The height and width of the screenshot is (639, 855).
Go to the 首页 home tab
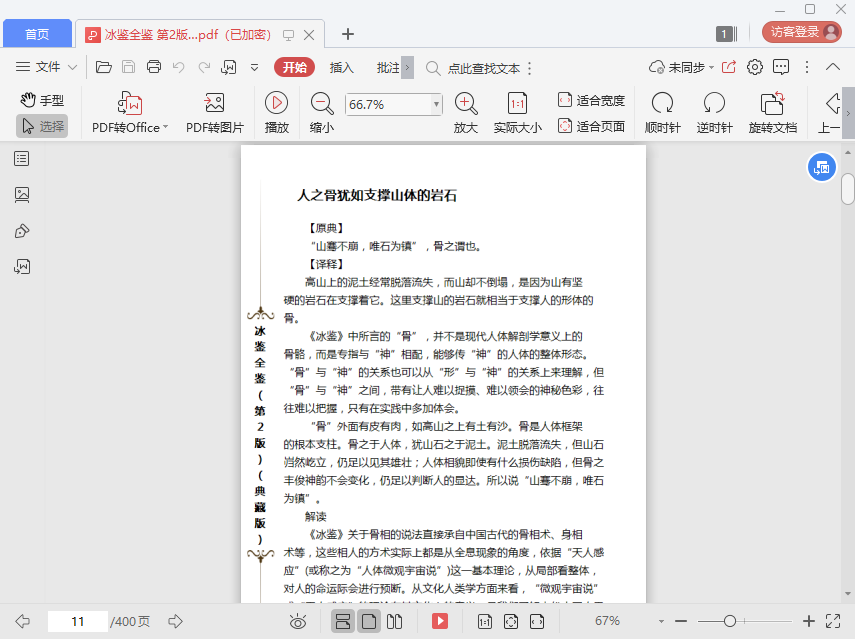pos(37,34)
